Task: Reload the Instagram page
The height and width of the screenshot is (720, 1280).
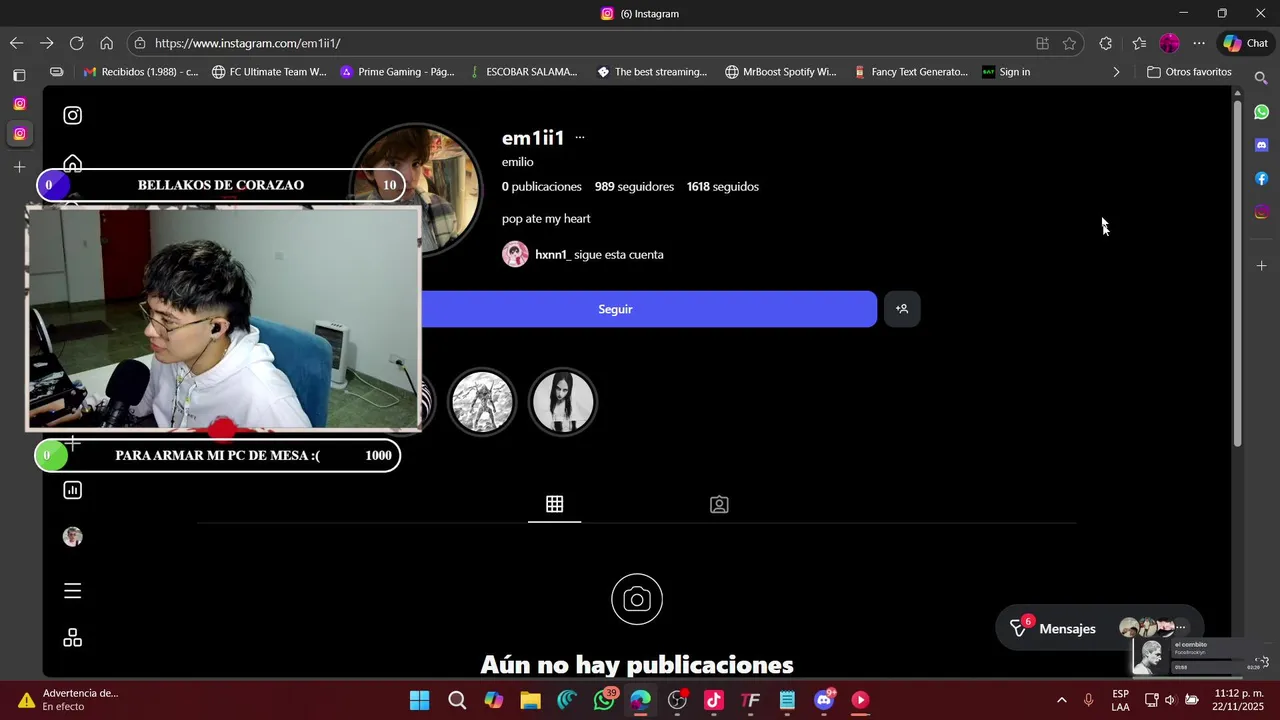Action: (76, 43)
